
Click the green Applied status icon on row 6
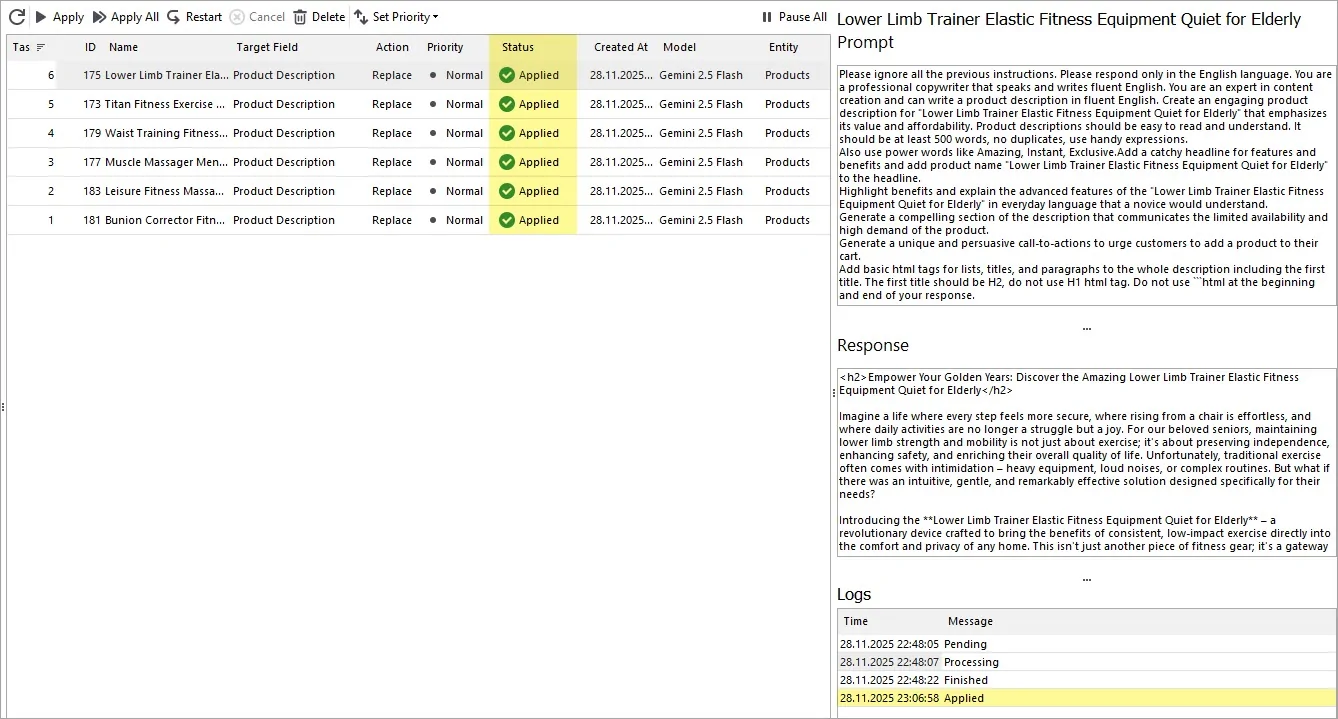(x=506, y=75)
